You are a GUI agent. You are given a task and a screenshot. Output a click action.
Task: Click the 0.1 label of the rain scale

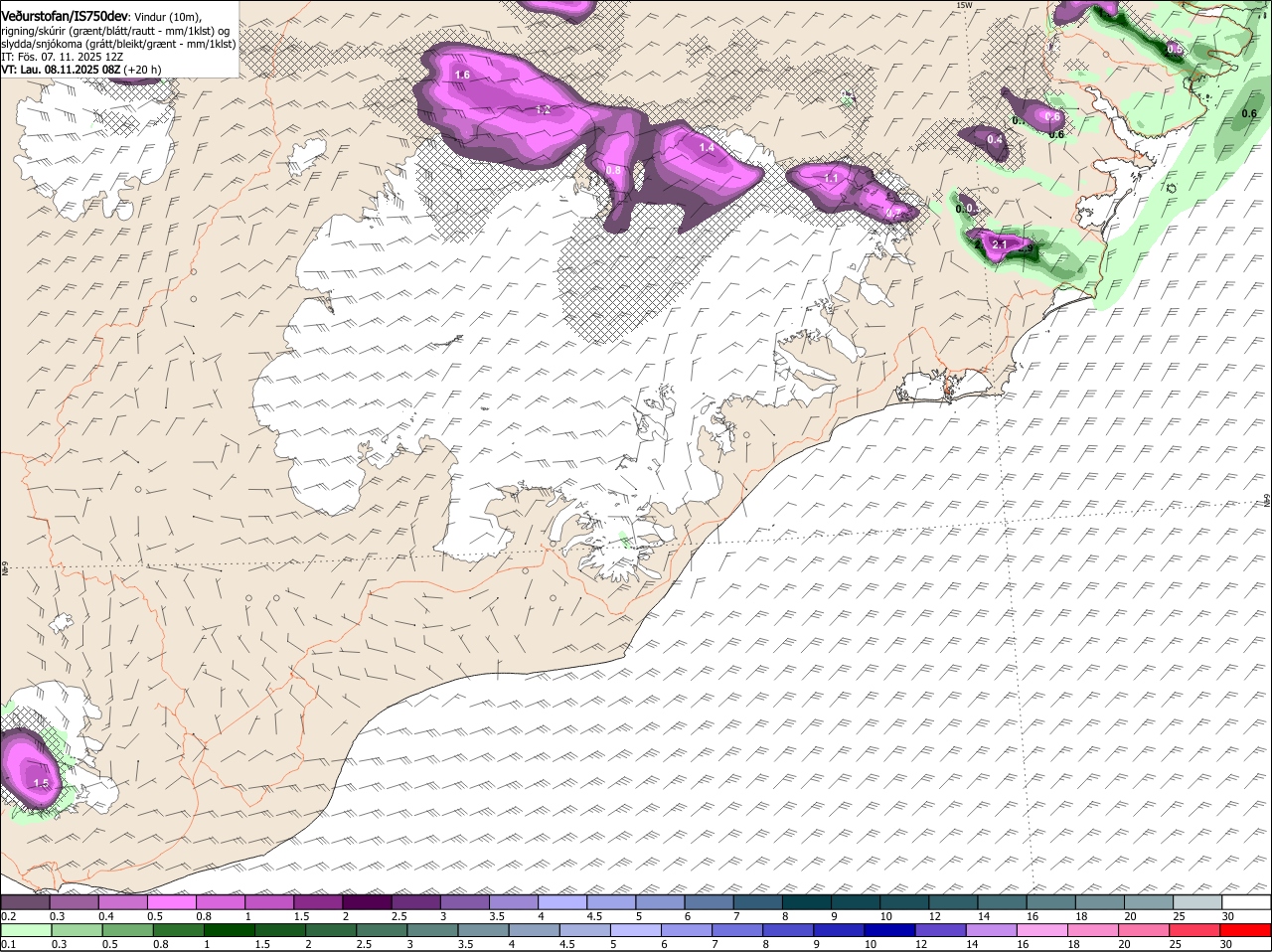tap(8, 944)
